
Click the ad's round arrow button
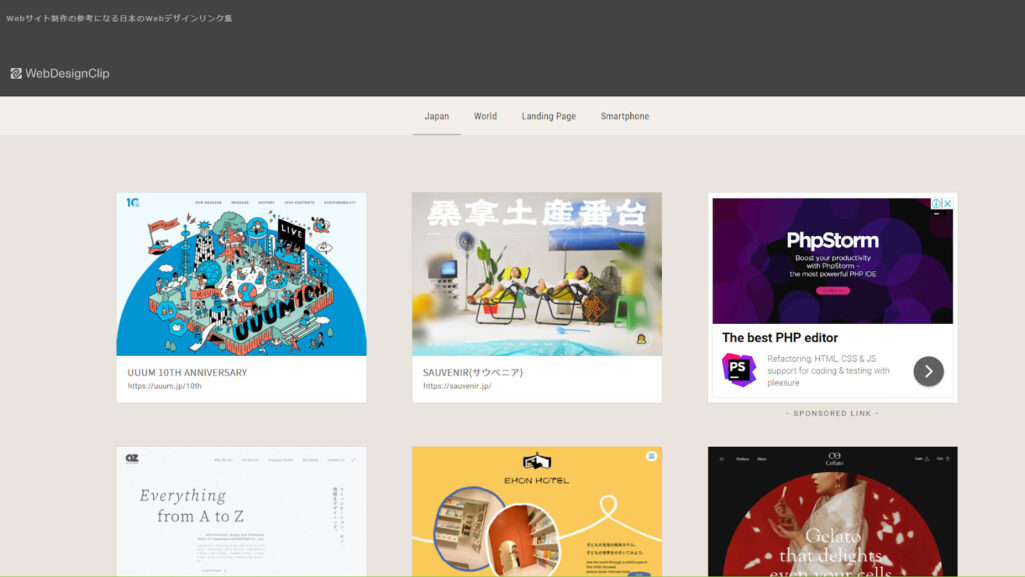[x=928, y=371]
